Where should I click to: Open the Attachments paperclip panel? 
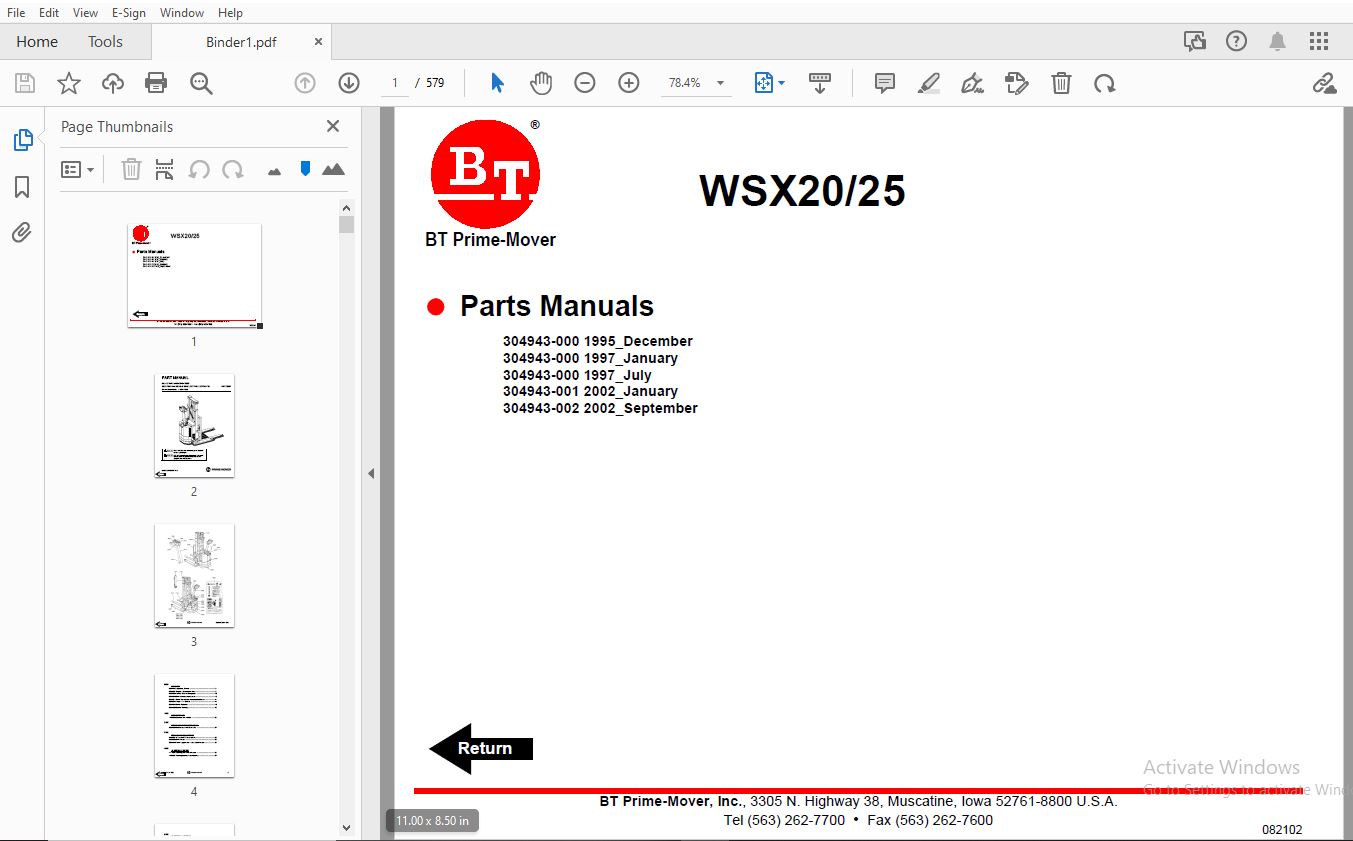pos(22,233)
